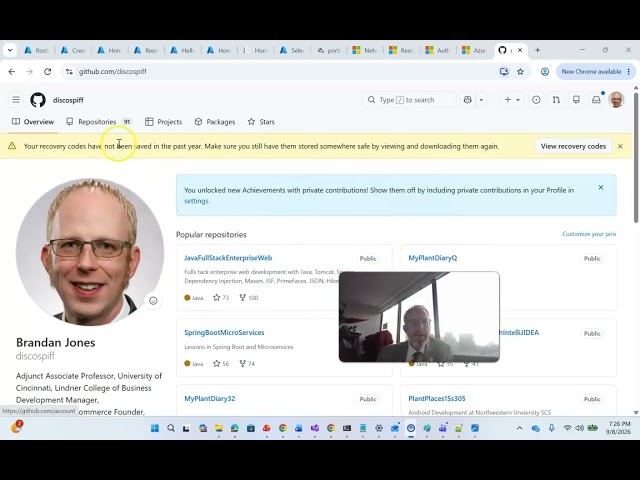Screen dimensions: 640x480
Task: Dismiss the Achievements notice banner
Action: [601, 187]
